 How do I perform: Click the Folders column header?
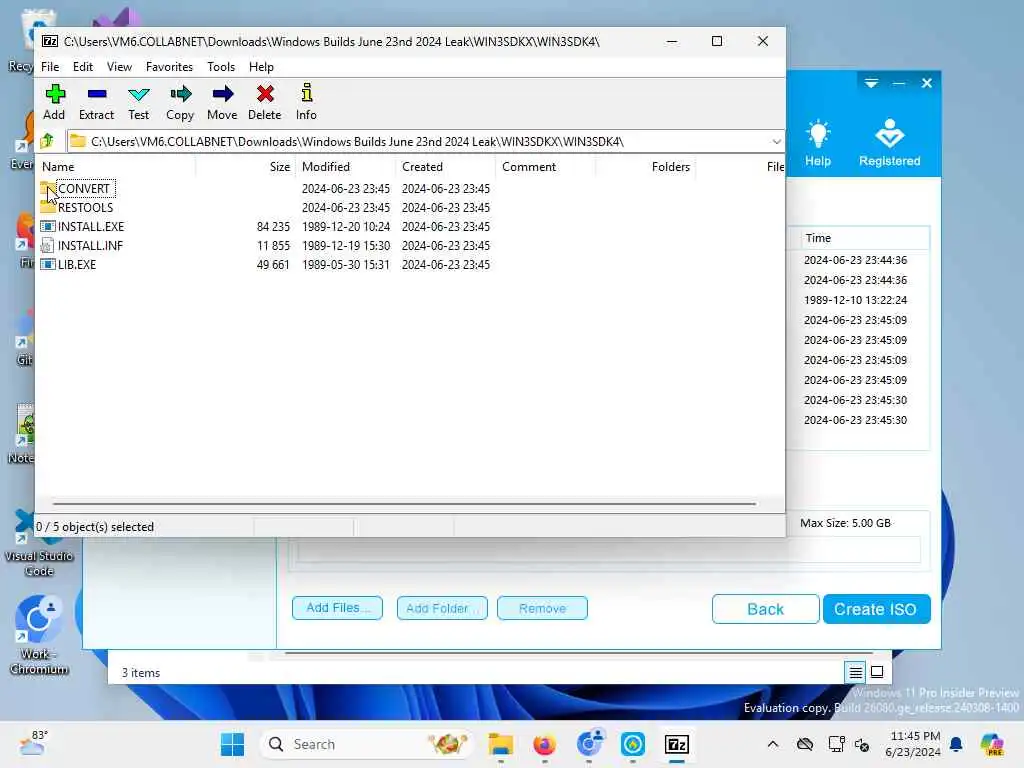coord(646,167)
